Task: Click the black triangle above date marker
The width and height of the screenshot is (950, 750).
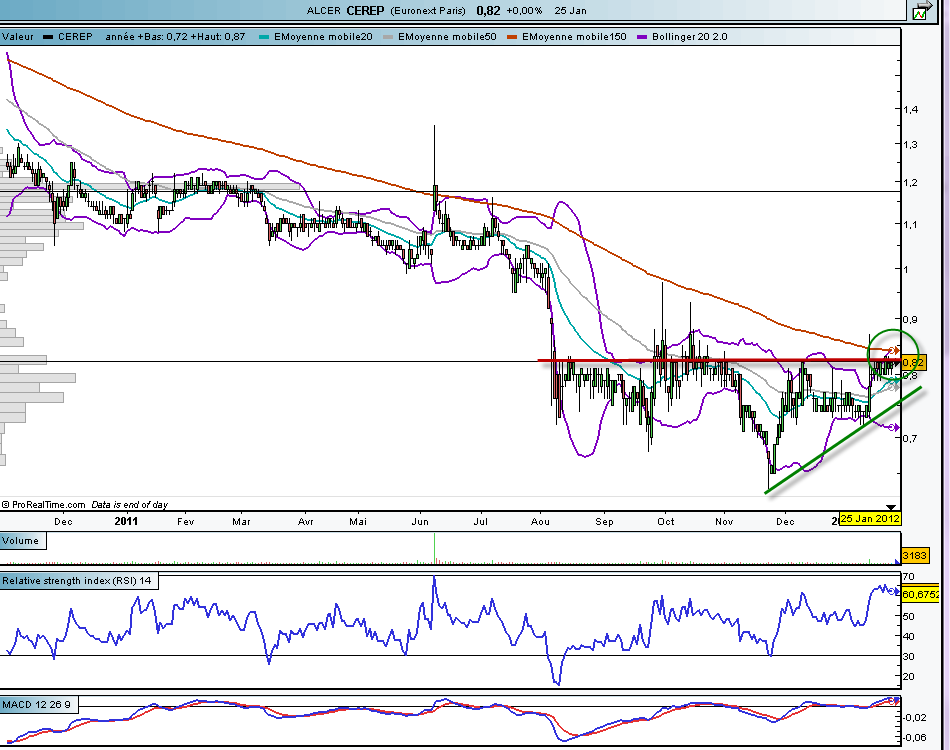Action: tap(891, 508)
